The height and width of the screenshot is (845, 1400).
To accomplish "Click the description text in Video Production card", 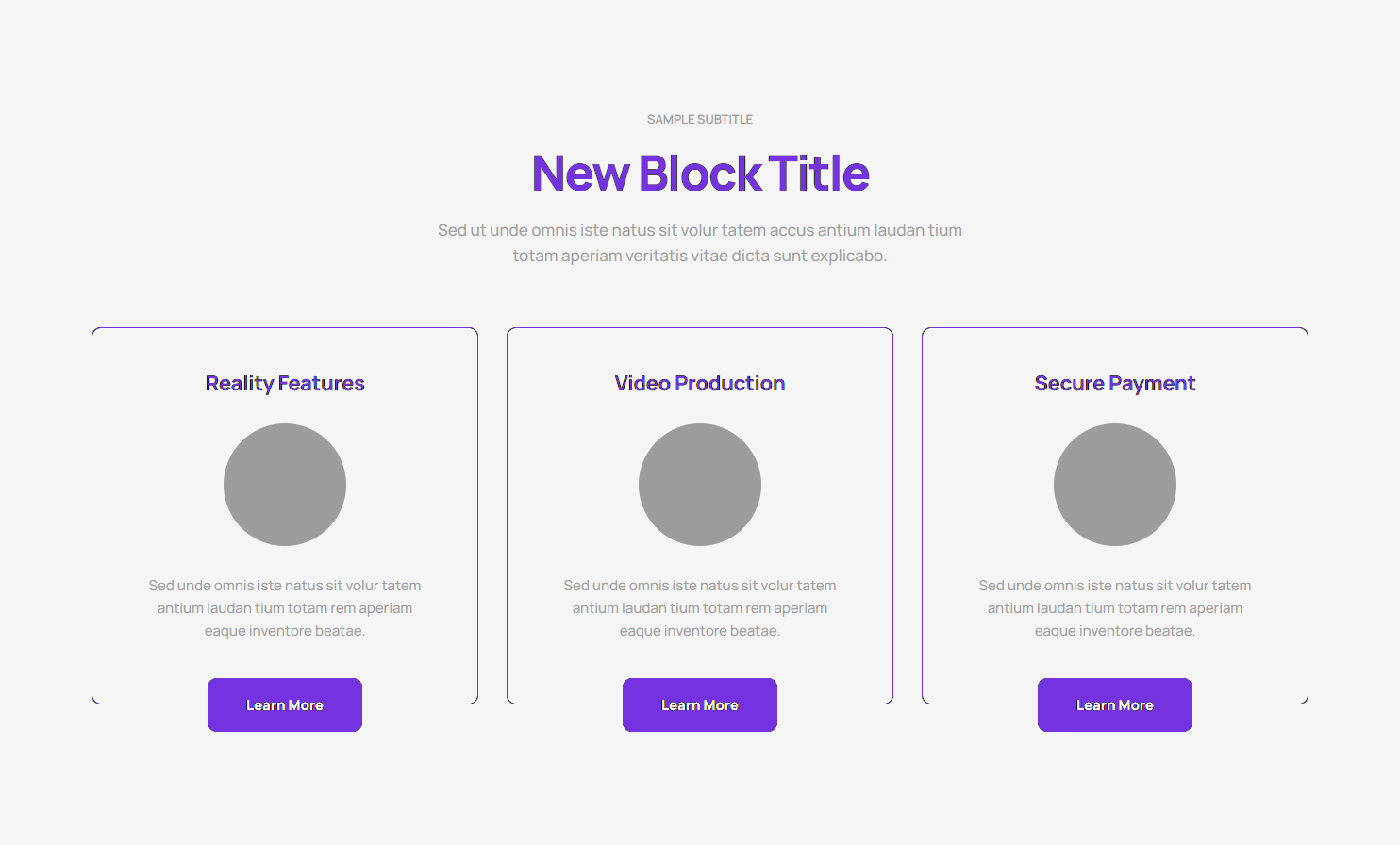I will tap(700, 608).
